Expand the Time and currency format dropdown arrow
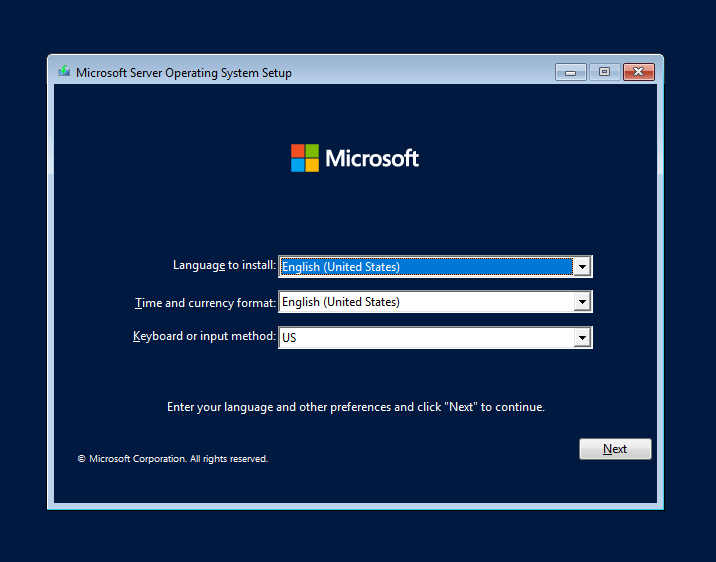716x562 pixels. 582,302
